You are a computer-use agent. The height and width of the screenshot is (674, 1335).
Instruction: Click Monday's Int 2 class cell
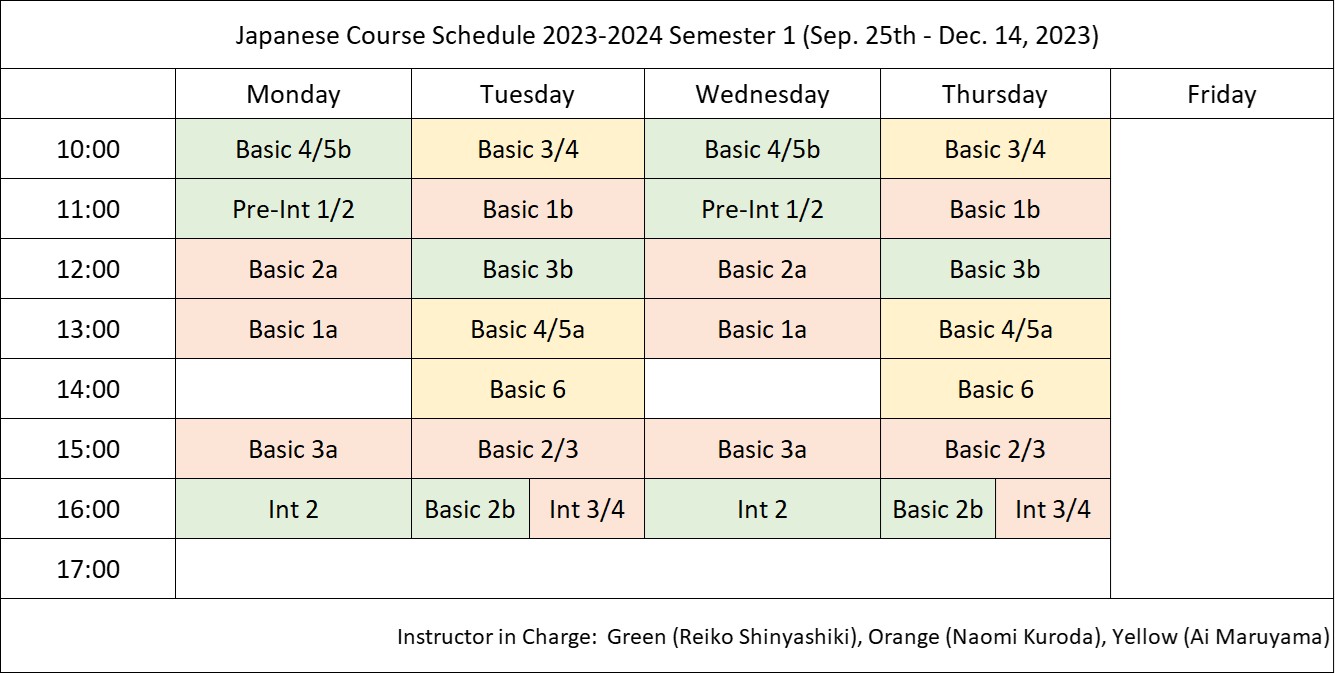(293, 509)
